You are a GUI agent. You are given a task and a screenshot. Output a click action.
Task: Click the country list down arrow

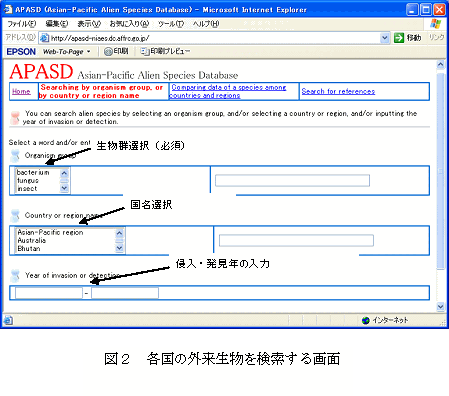point(119,248)
